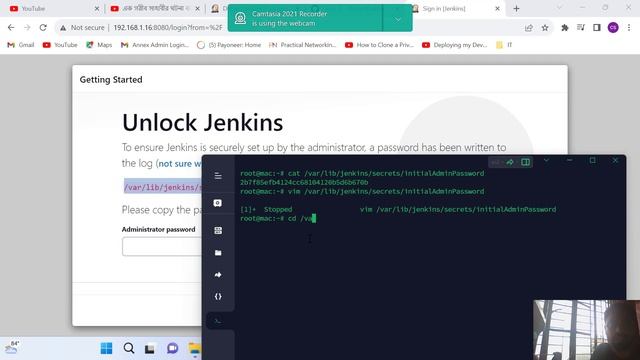Open the Chrome profile avatar

[x=613, y=28]
